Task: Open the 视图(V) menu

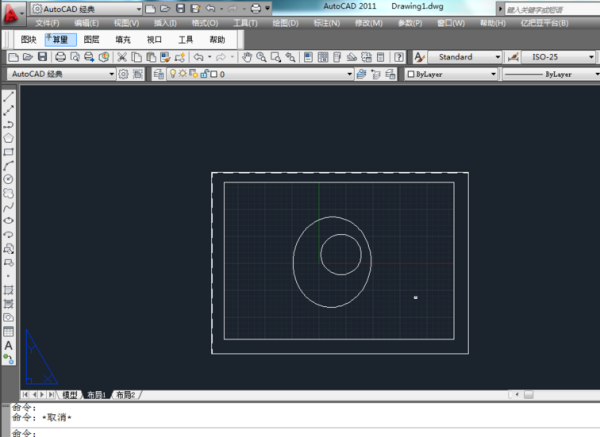Action: [126, 23]
